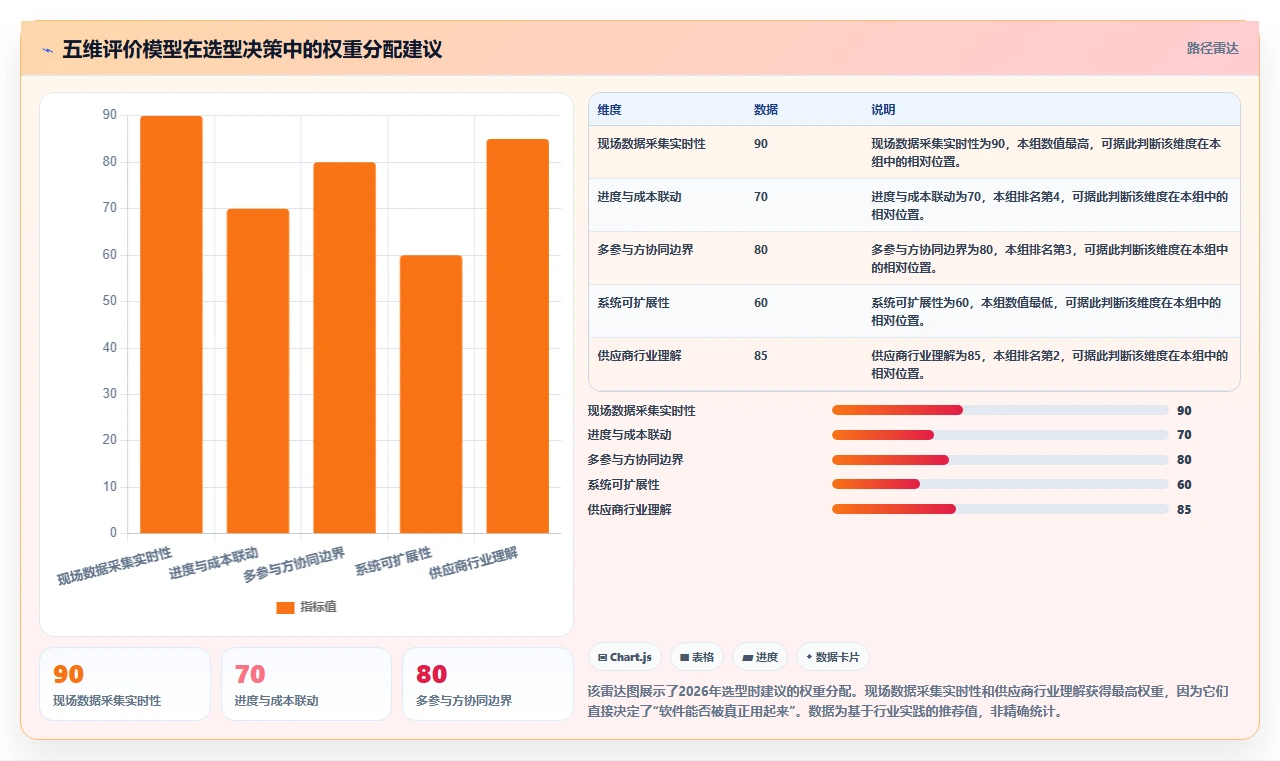Click the 进度与成本联动 progress bar
Viewport: 1280px width, 761px height.
(1000, 435)
